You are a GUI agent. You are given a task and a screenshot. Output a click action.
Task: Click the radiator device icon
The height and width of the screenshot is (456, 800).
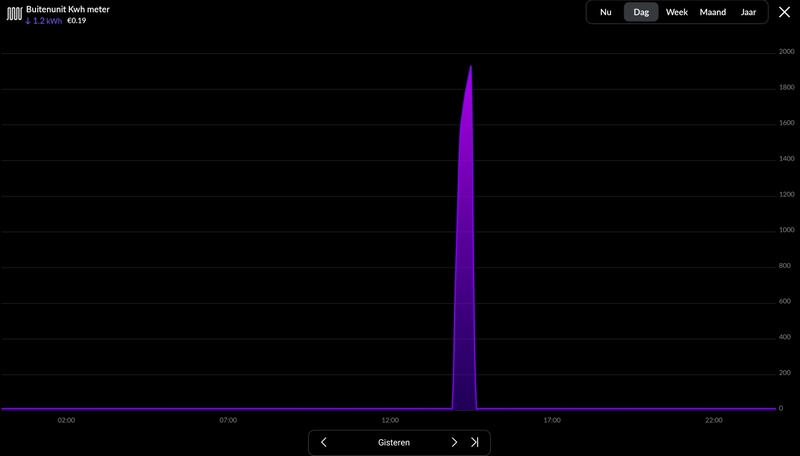(x=14, y=14)
